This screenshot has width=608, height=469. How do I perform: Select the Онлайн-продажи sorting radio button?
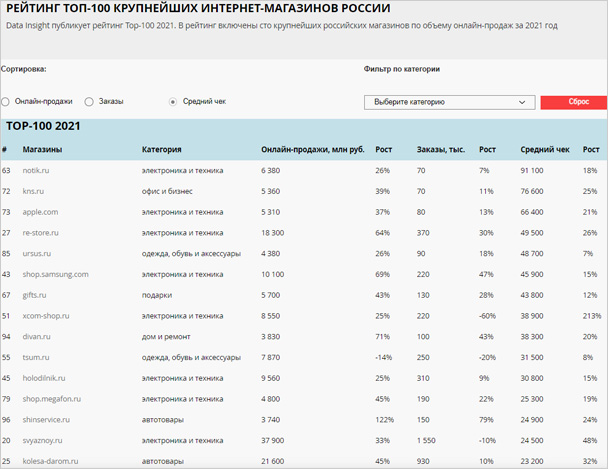[6, 102]
